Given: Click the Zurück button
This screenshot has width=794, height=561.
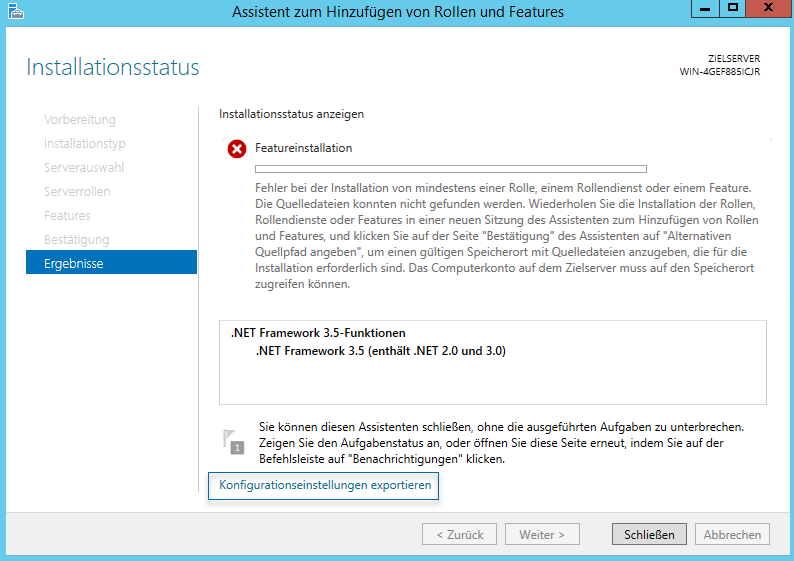Looking at the screenshot, I should pyautogui.click(x=459, y=534).
